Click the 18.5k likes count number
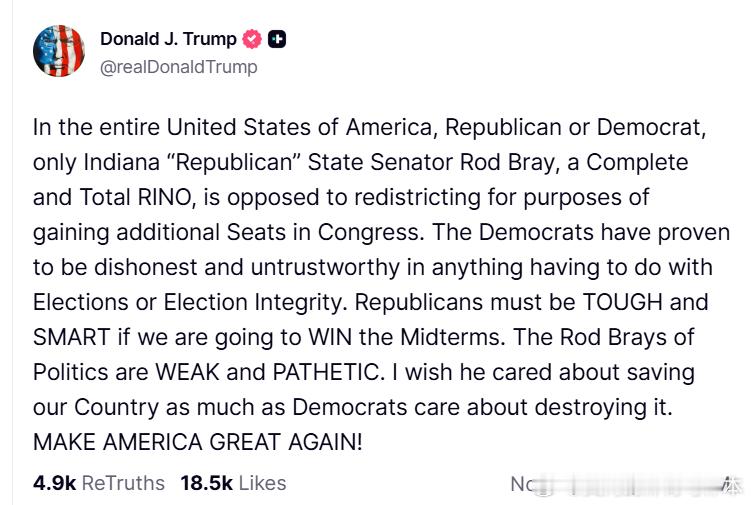 206,483
